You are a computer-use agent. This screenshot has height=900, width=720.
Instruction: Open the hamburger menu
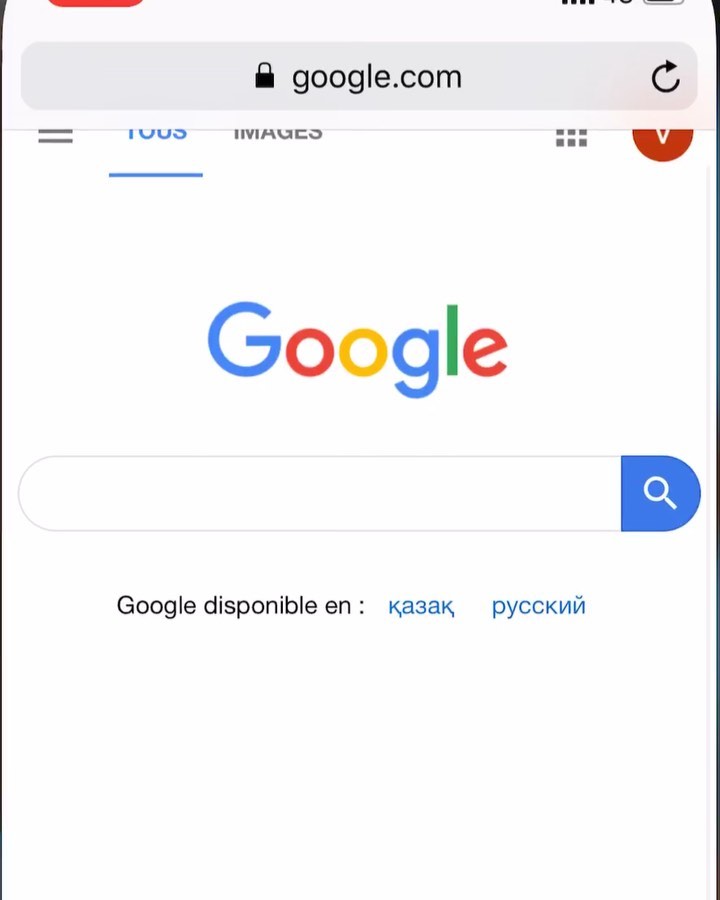(56, 136)
